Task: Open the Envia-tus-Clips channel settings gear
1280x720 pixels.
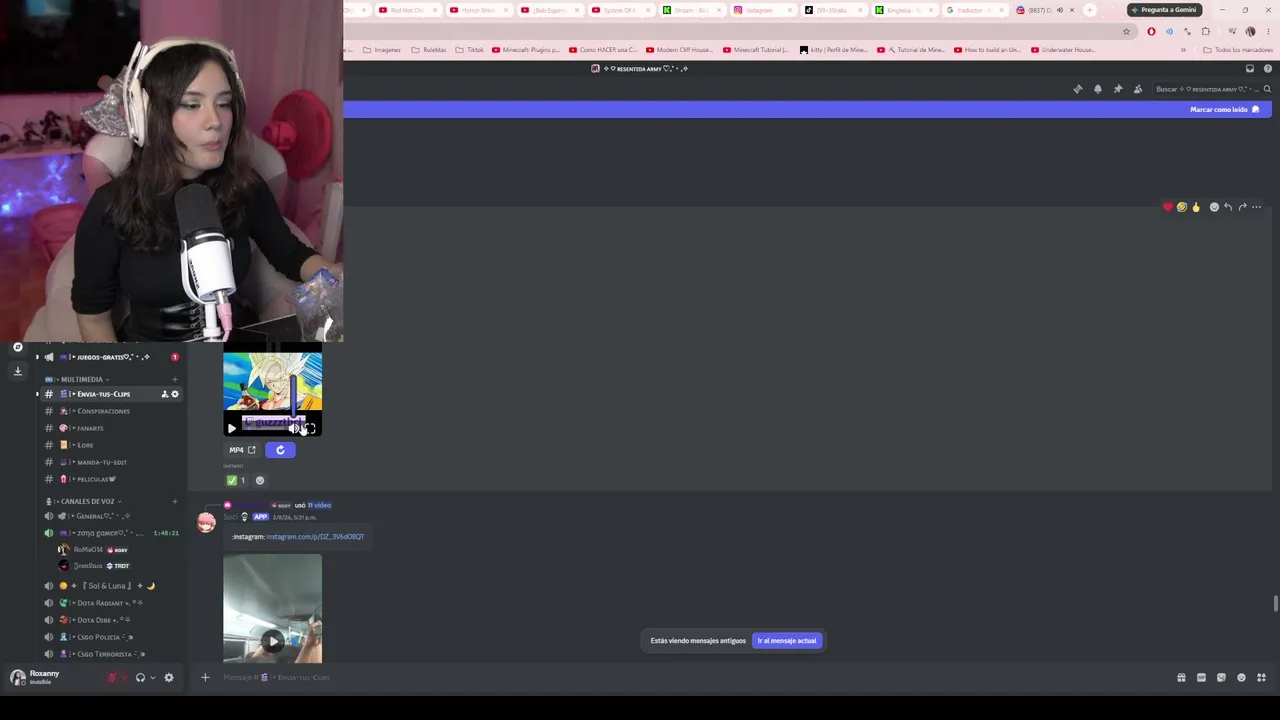Action: [175, 394]
